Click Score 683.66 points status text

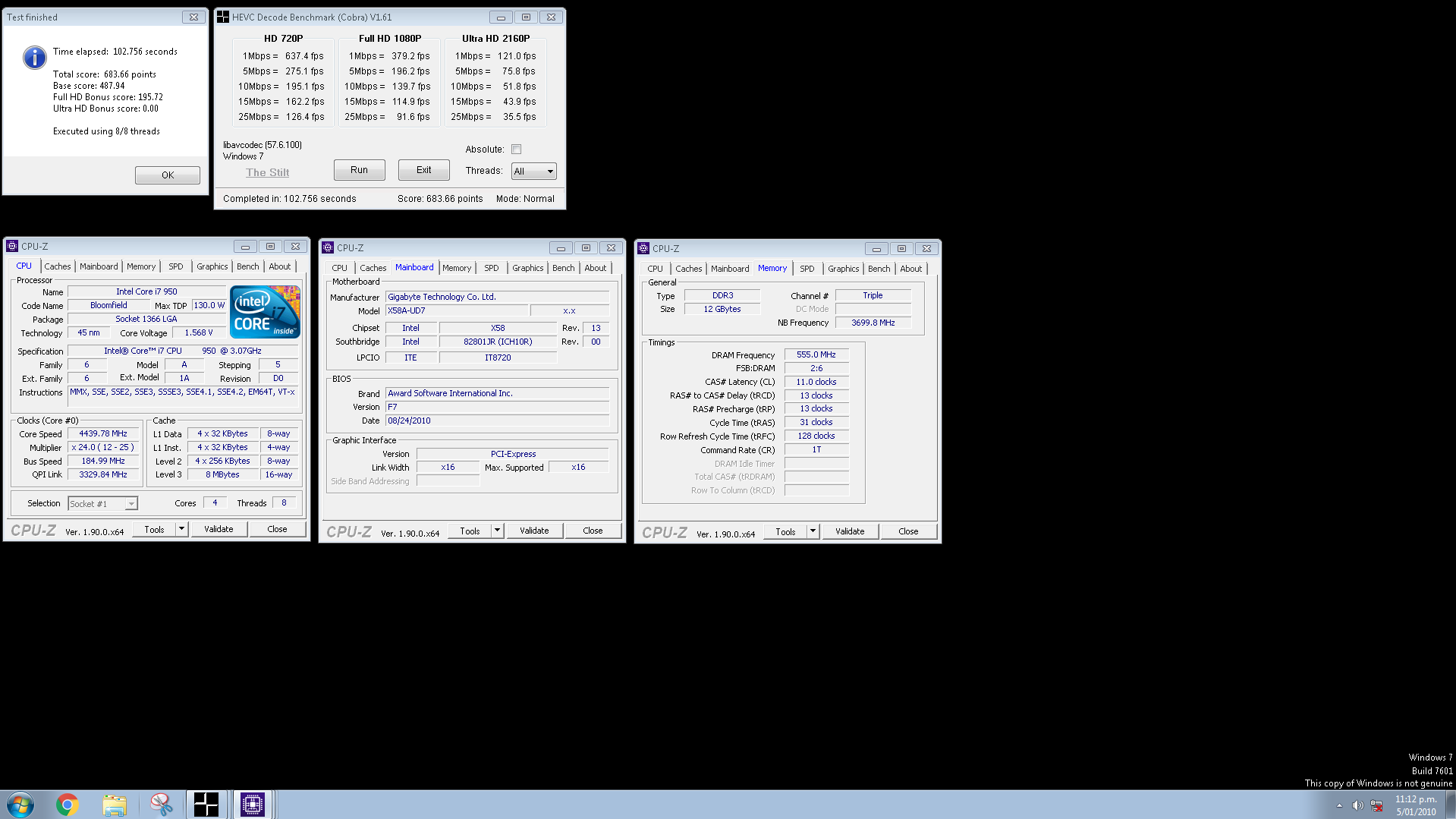440,199
